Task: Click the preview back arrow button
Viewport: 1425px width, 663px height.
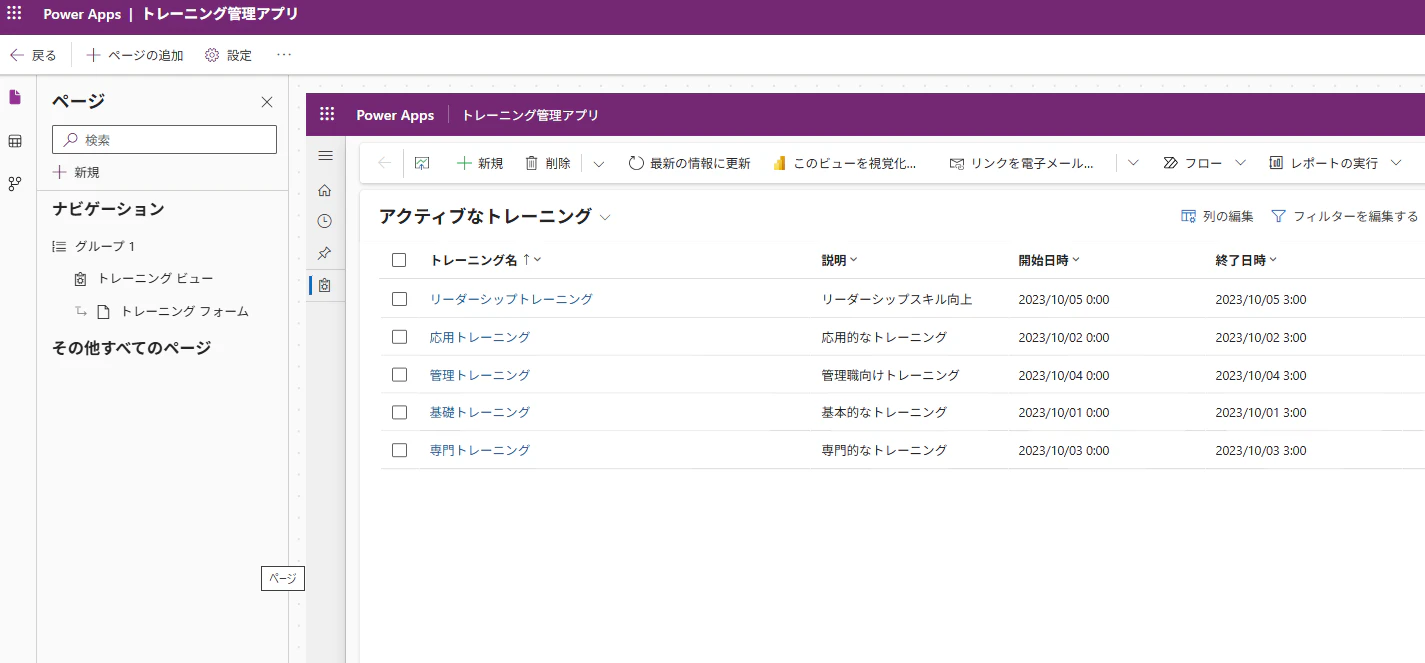Action: (x=385, y=163)
